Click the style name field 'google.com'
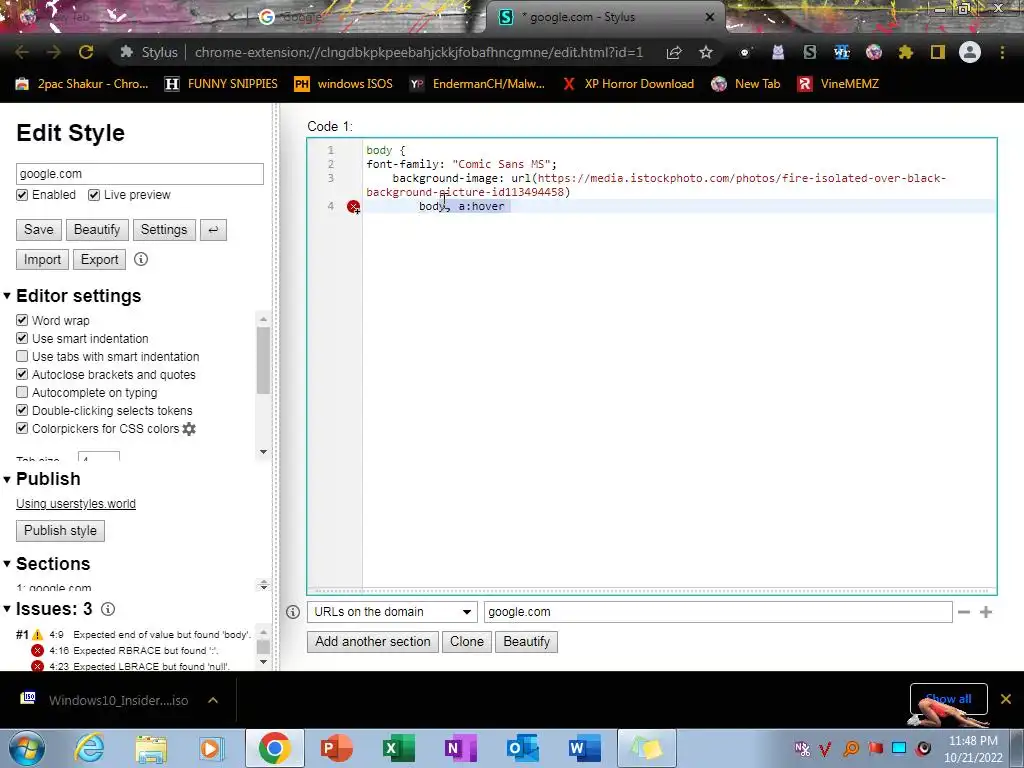1024x768 pixels. pos(140,174)
